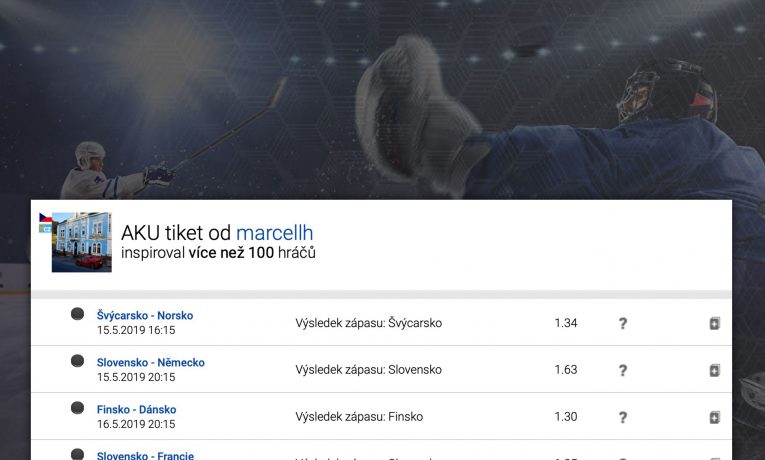The image size is (765, 460).
Task: Click question mark status for Finsko row
Action: coord(623,417)
